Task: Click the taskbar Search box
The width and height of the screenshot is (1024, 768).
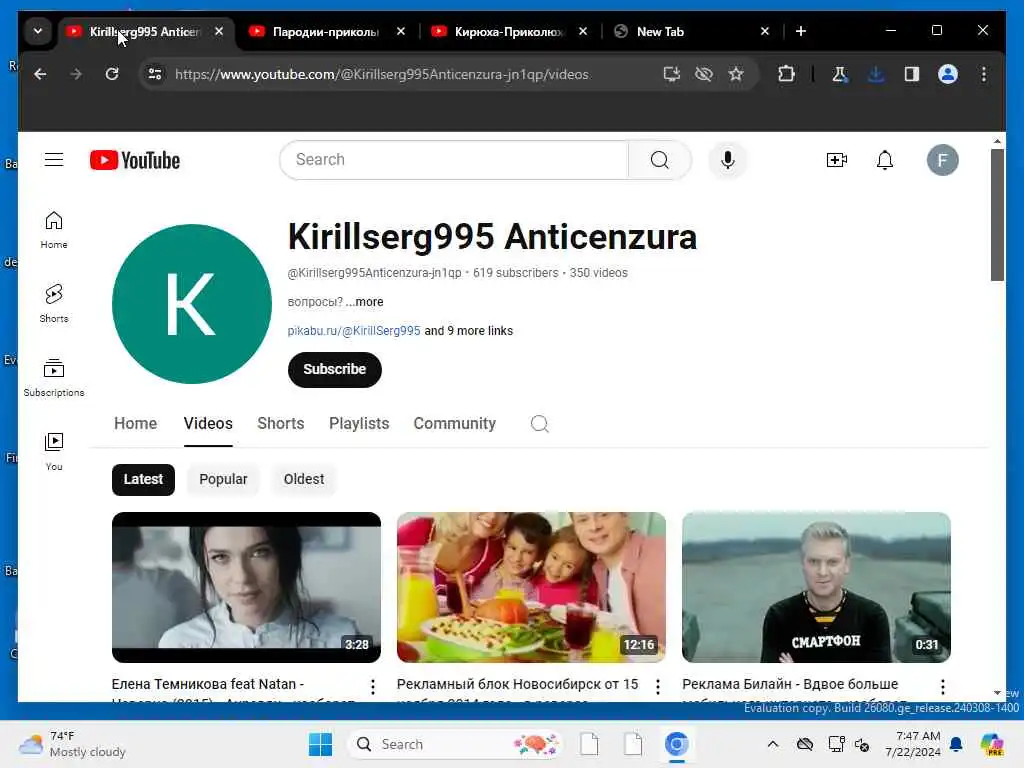Action: (455, 744)
